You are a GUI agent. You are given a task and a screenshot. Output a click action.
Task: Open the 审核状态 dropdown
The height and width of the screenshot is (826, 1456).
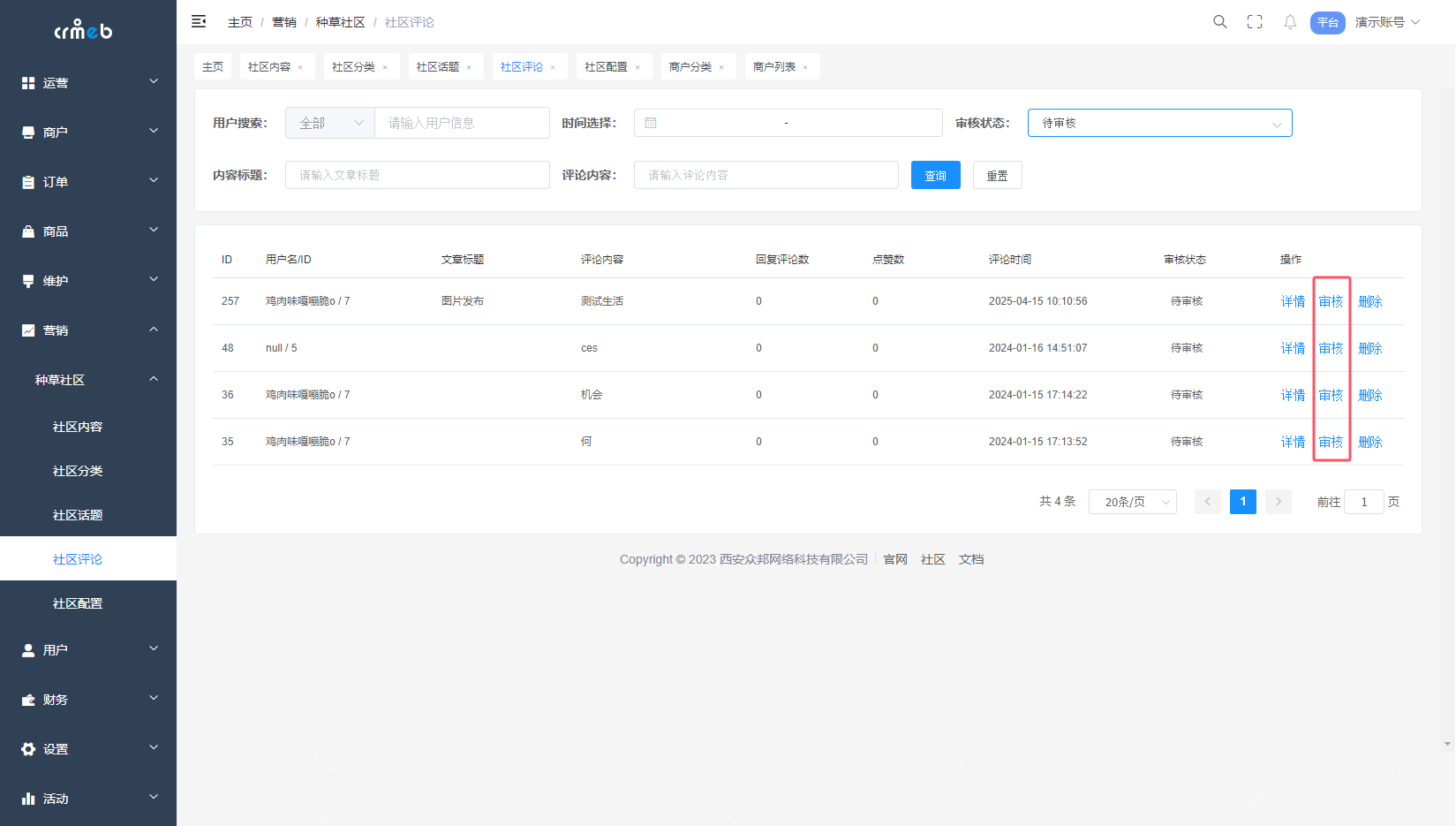pyautogui.click(x=1159, y=123)
